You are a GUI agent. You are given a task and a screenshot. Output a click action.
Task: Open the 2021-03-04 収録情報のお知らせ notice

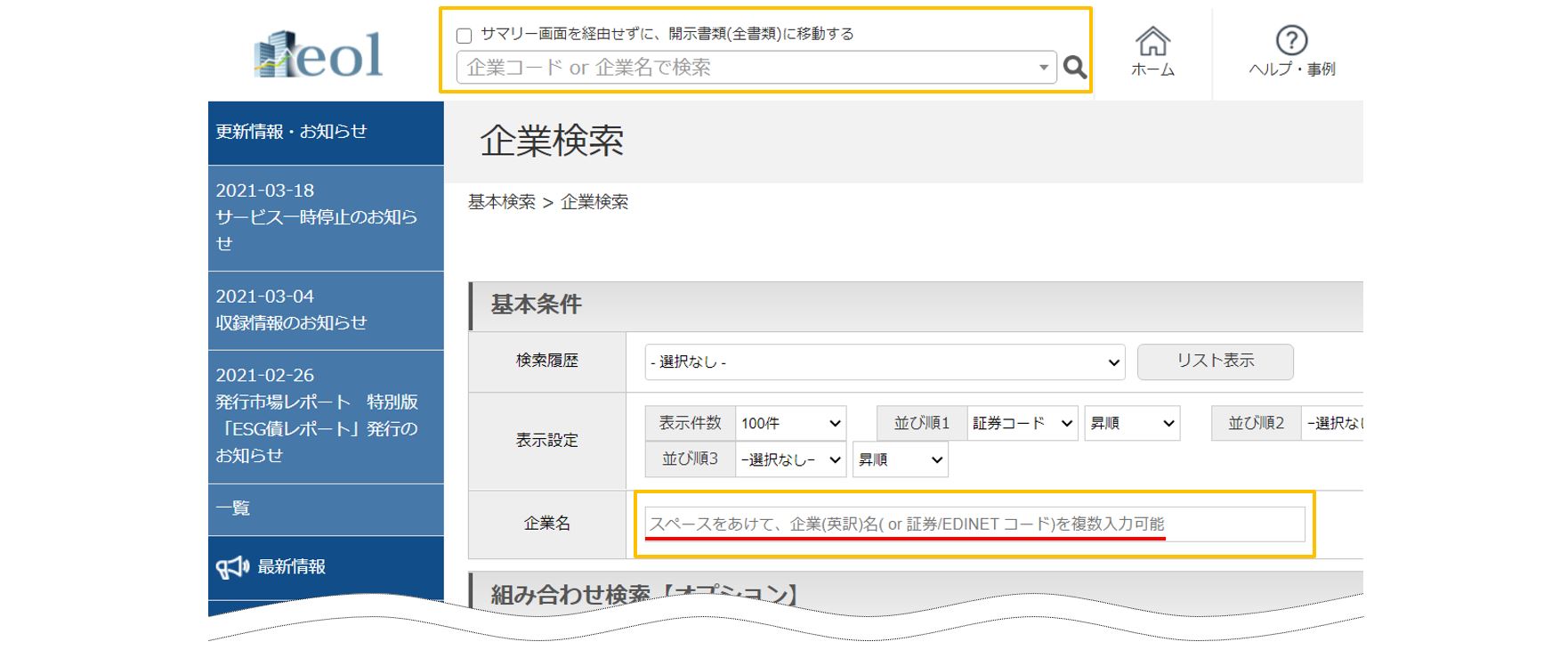pos(325,310)
